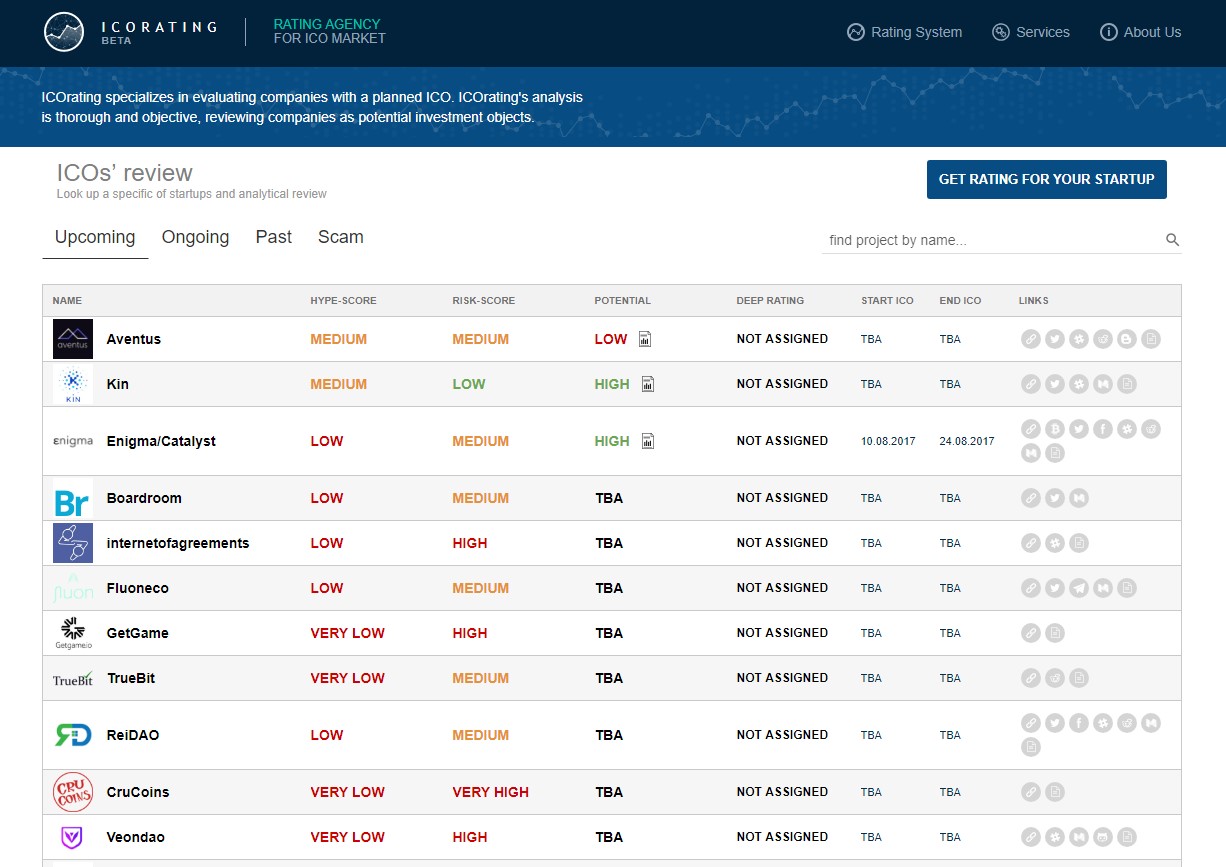Screen dimensions: 1226x867
Task: Click search magnifier icon
Action: (1172, 240)
